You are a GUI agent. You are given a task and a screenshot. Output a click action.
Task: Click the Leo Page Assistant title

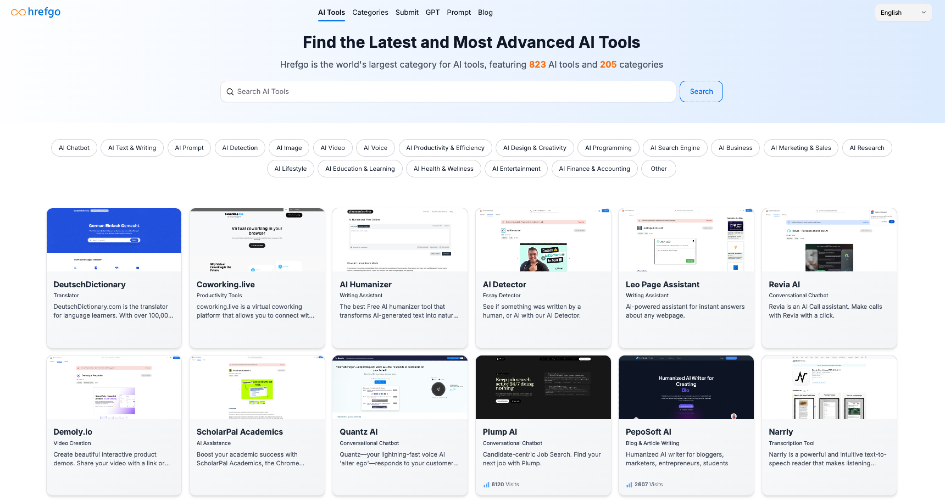[662, 284]
